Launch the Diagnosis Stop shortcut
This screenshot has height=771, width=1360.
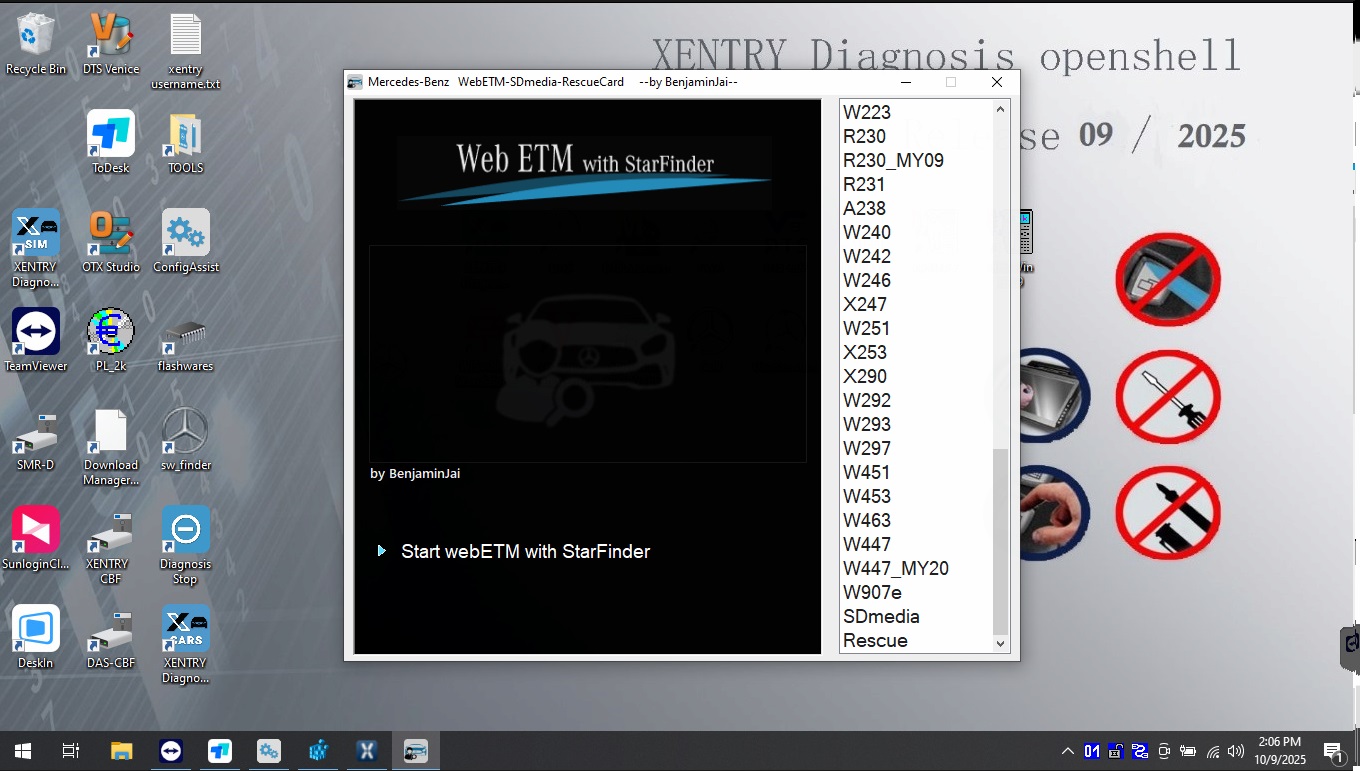point(185,531)
